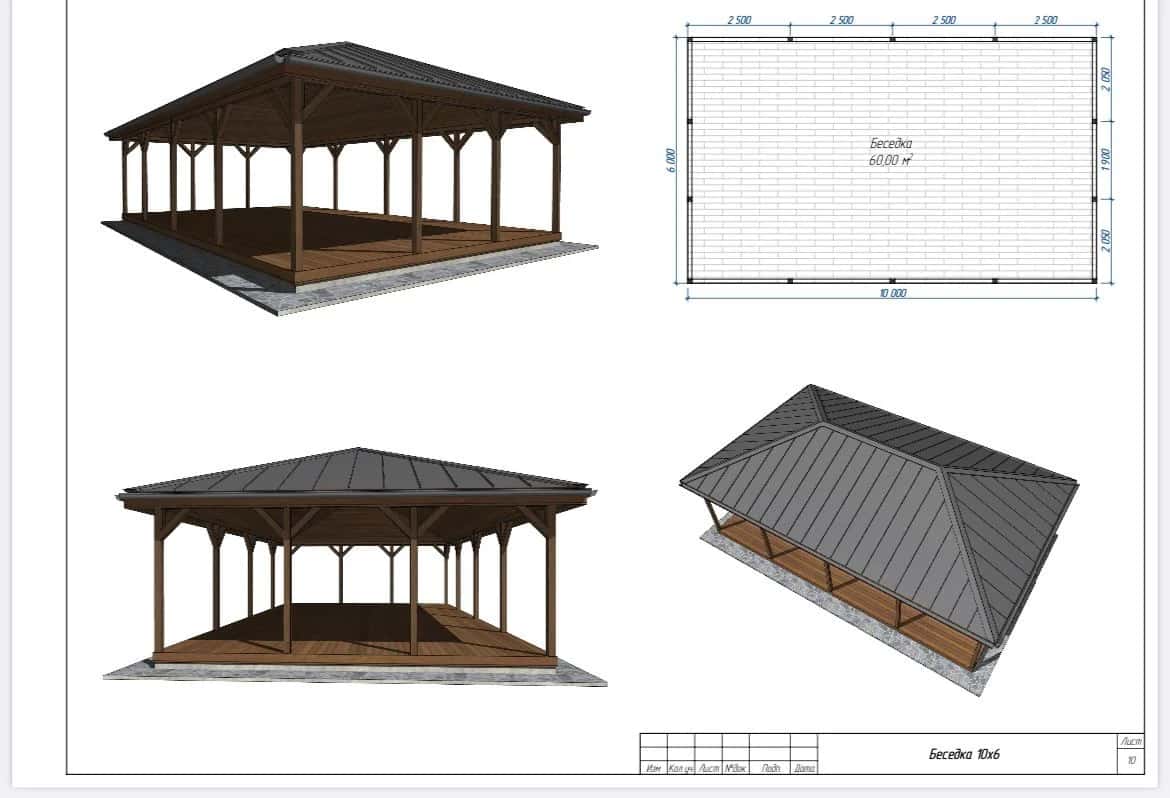Click the '№док' column cell
This screenshot has height=798, width=1170.
point(736,768)
